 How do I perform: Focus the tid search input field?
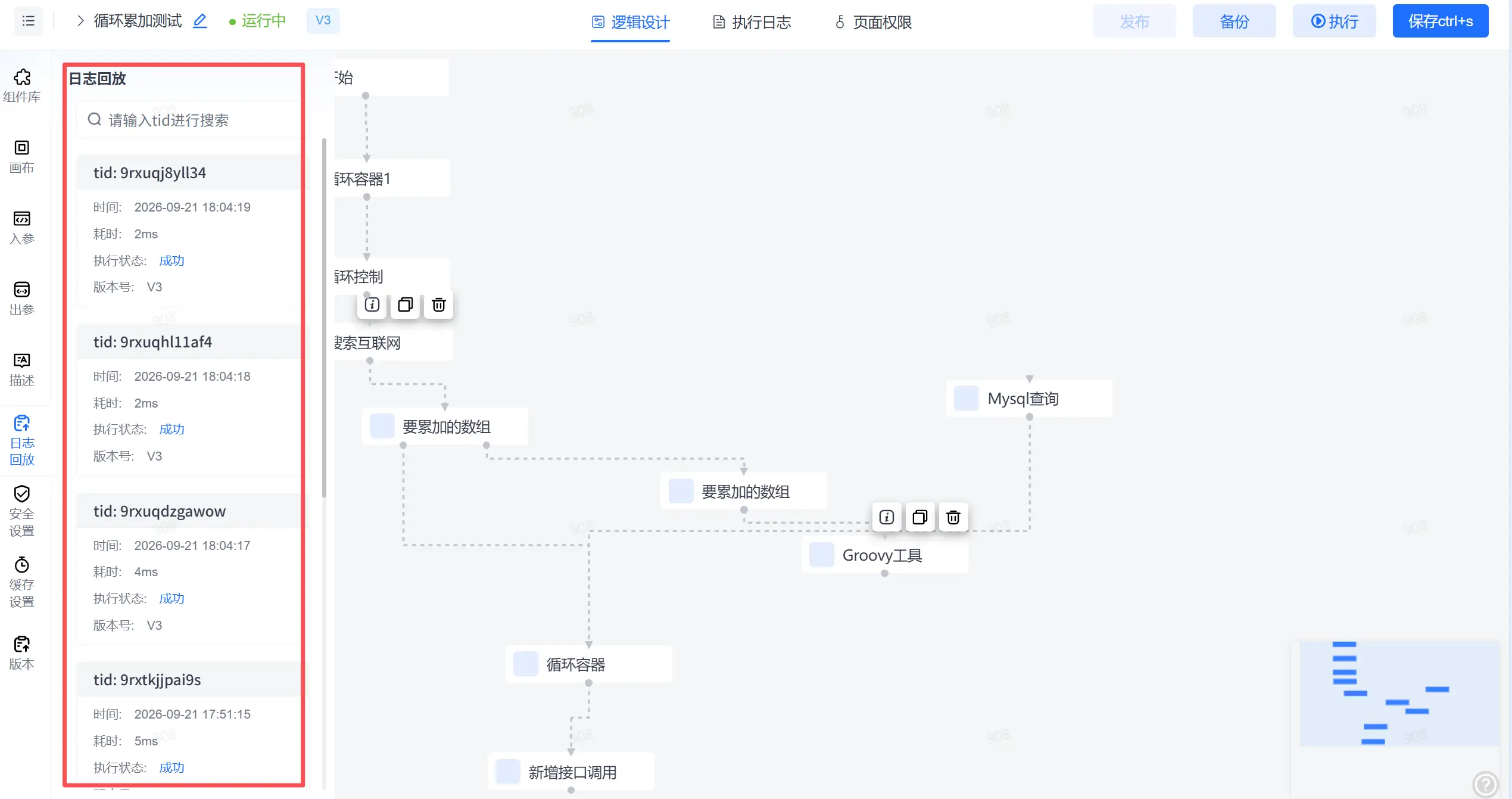point(189,120)
